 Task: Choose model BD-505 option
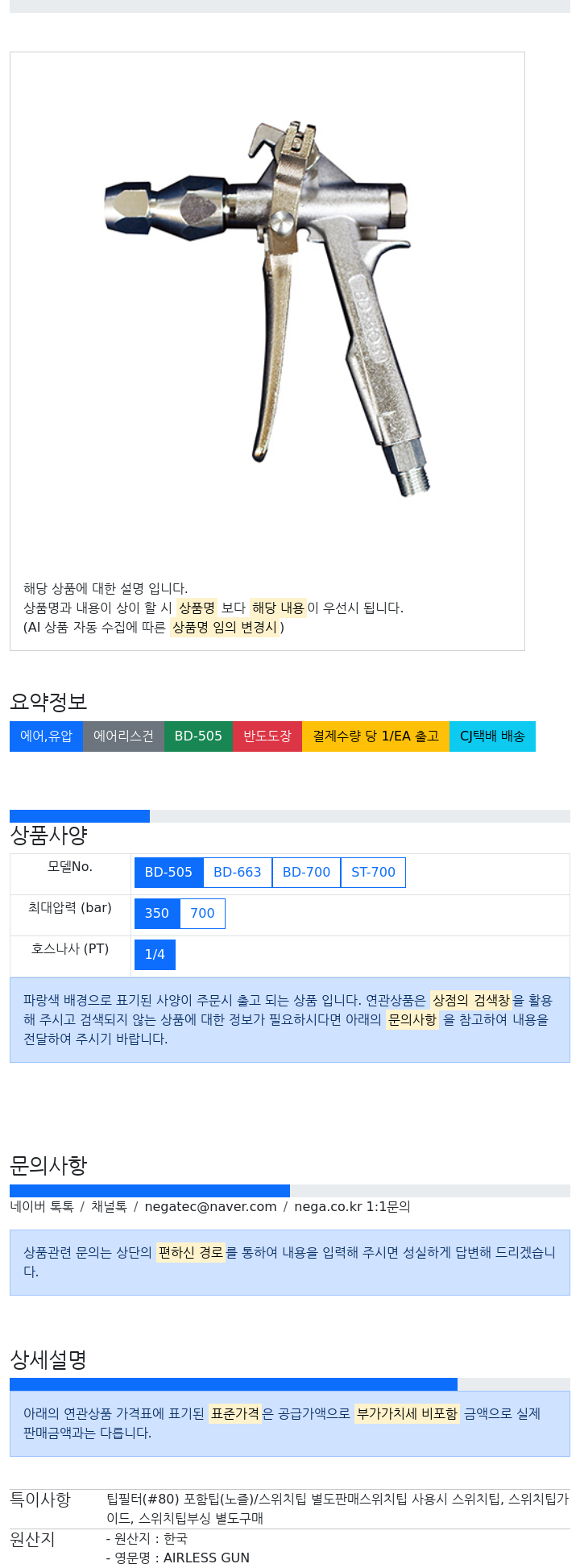pyautogui.click(x=168, y=873)
